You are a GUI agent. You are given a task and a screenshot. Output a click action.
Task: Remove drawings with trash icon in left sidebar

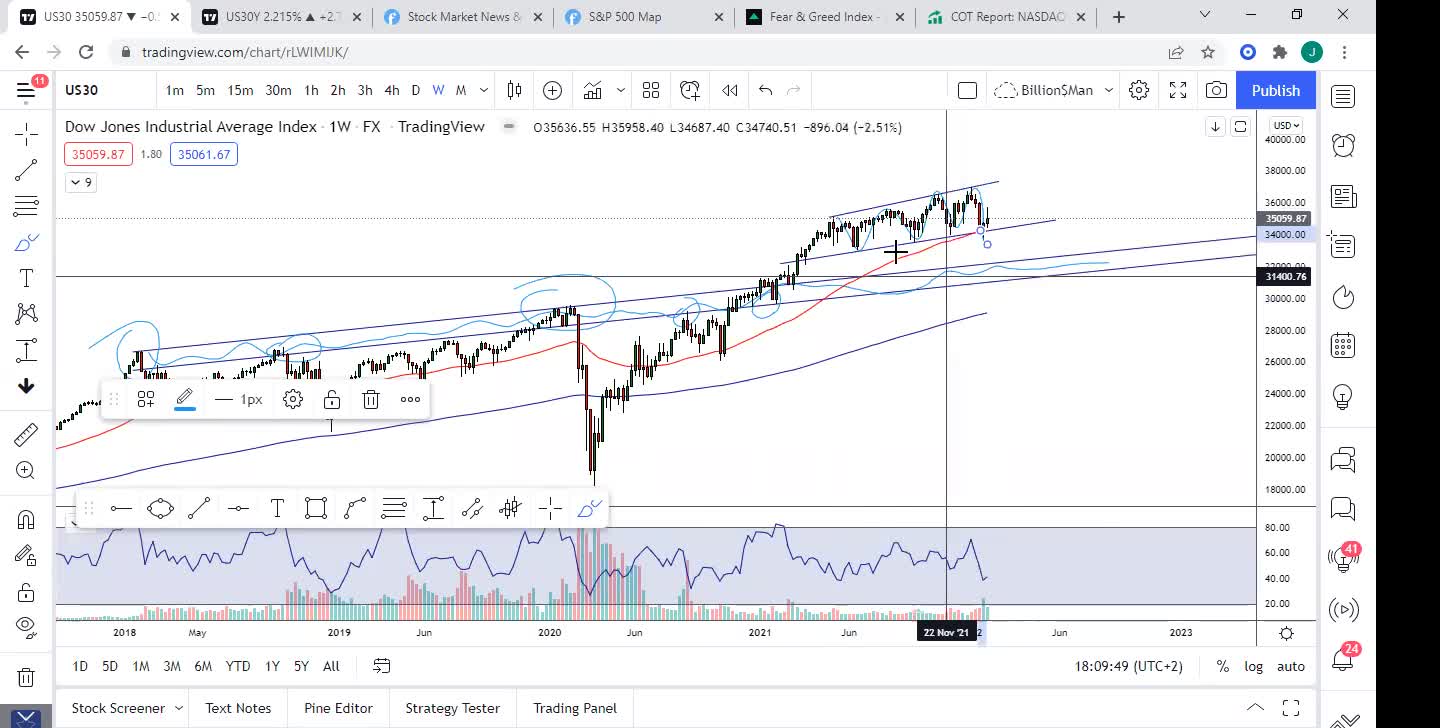pos(26,676)
